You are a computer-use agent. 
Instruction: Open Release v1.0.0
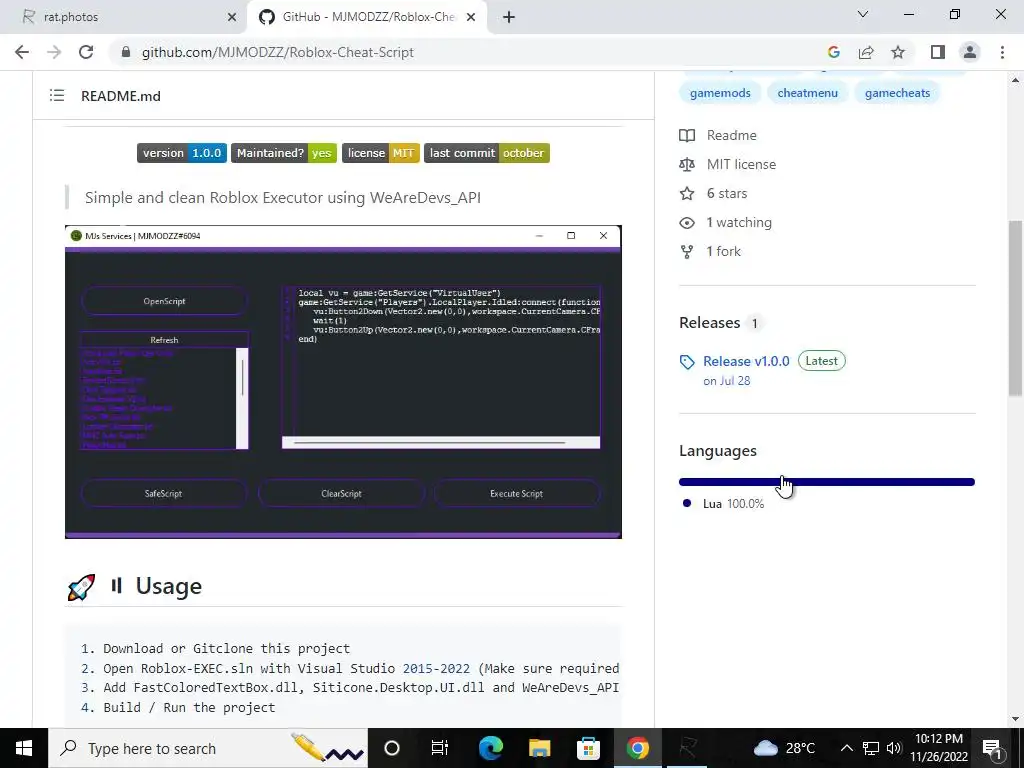click(746, 361)
